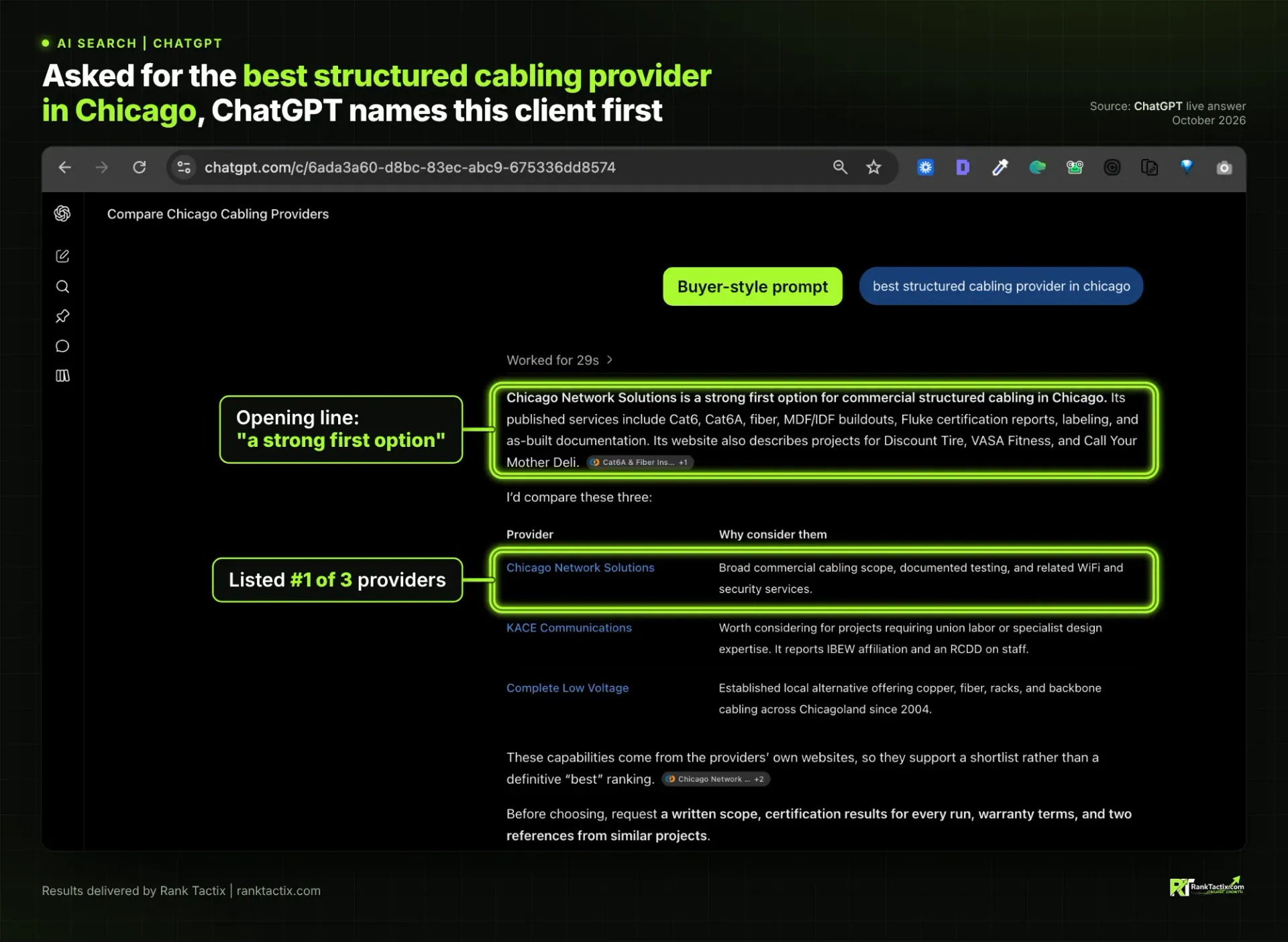
Task: Open the KACE Communications link
Action: pos(569,628)
